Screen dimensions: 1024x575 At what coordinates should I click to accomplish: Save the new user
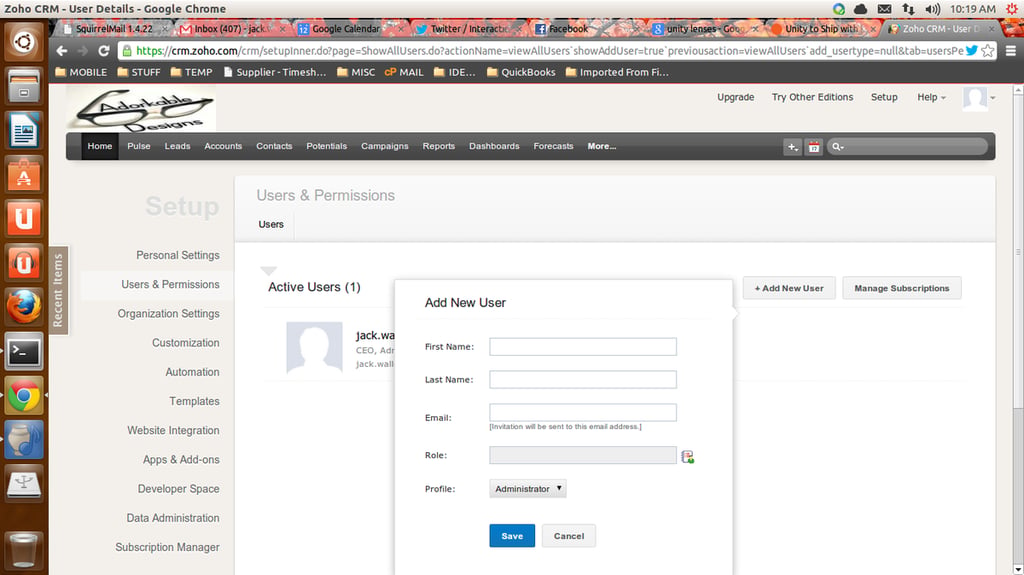point(512,536)
